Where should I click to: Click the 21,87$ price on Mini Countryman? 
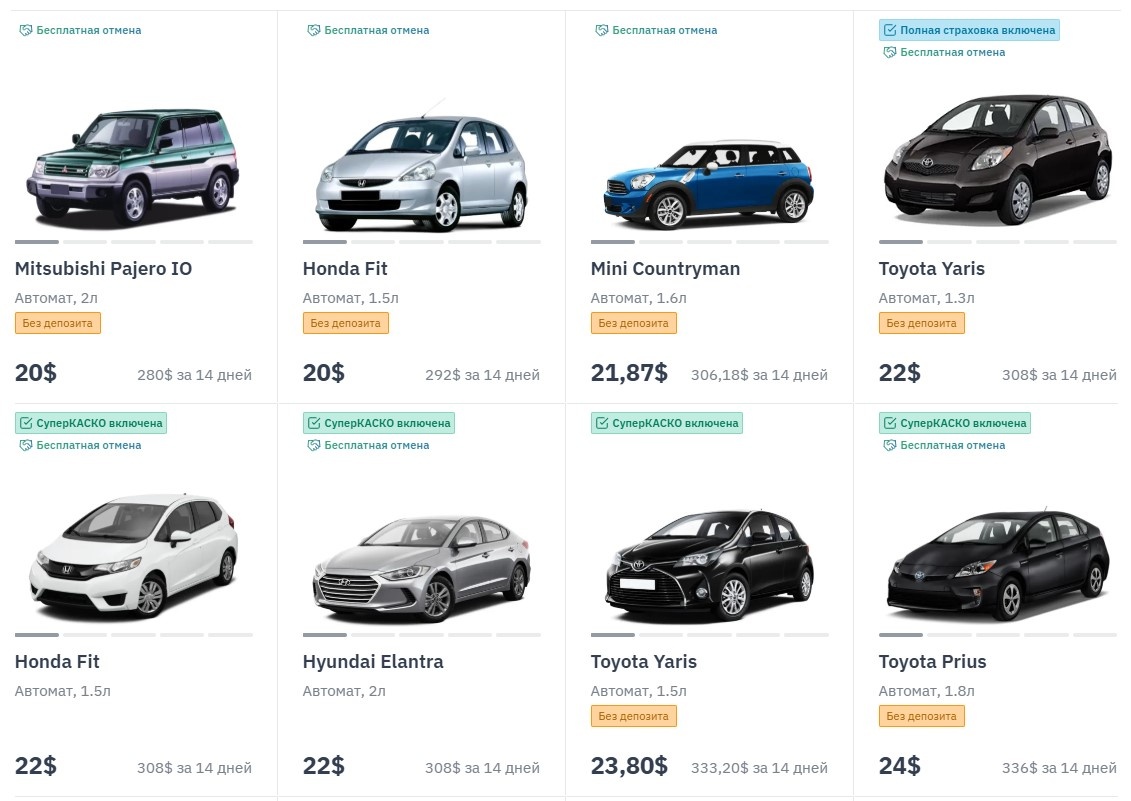(x=629, y=372)
